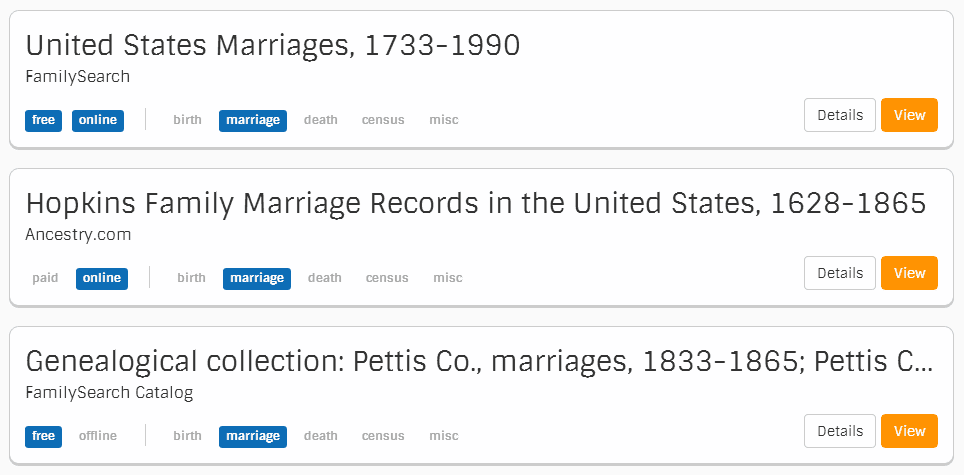
Task: Click the paid tag on Hopkins Family record
Action: (45, 278)
